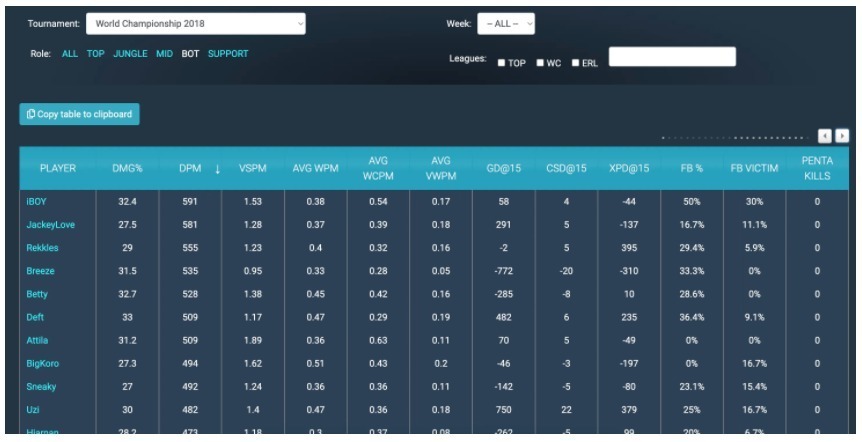The height and width of the screenshot is (442, 862).
Task: Open the Week dropdown
Action: tap(506, 24)
